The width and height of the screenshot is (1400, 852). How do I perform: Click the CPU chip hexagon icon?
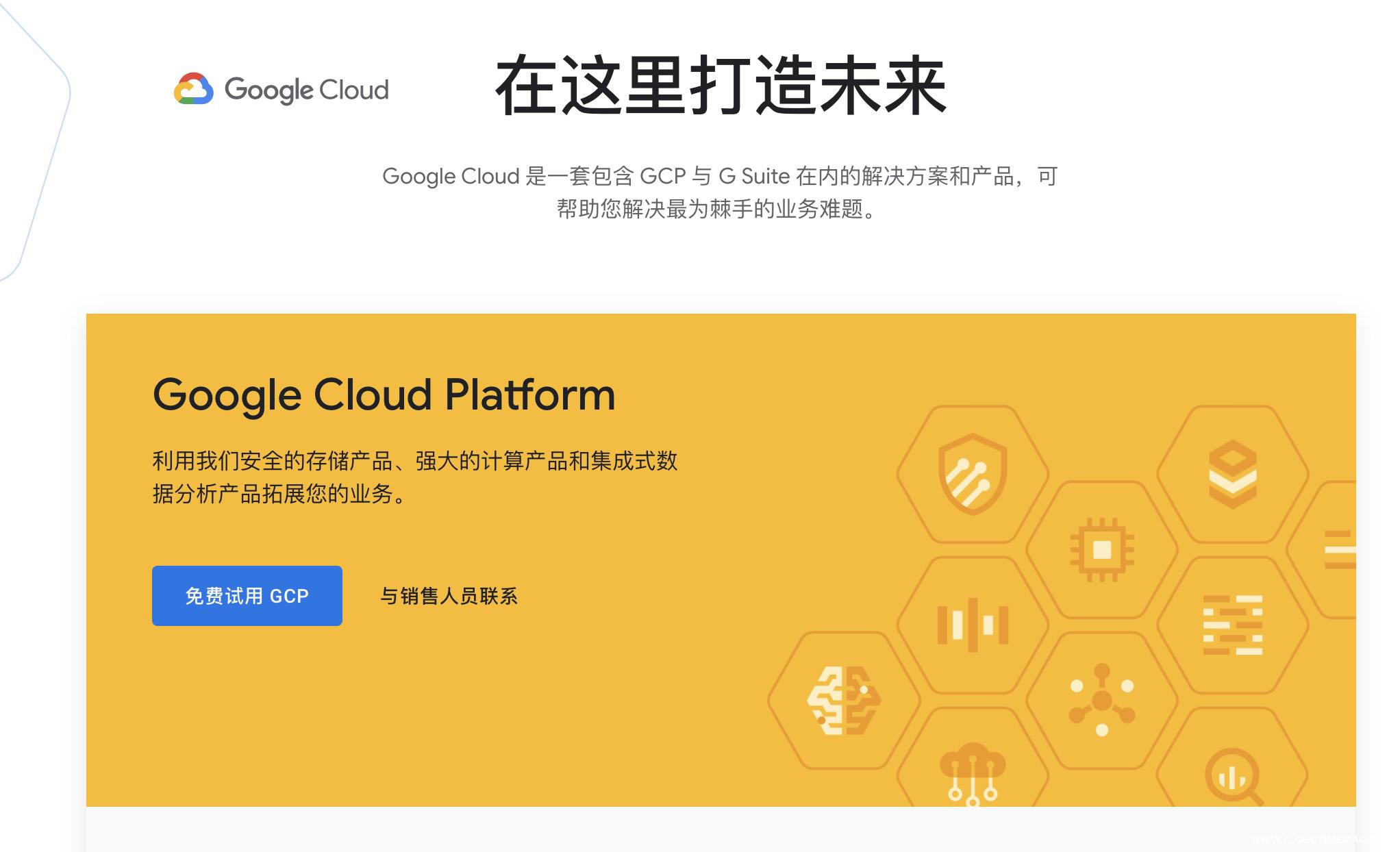1102,549
